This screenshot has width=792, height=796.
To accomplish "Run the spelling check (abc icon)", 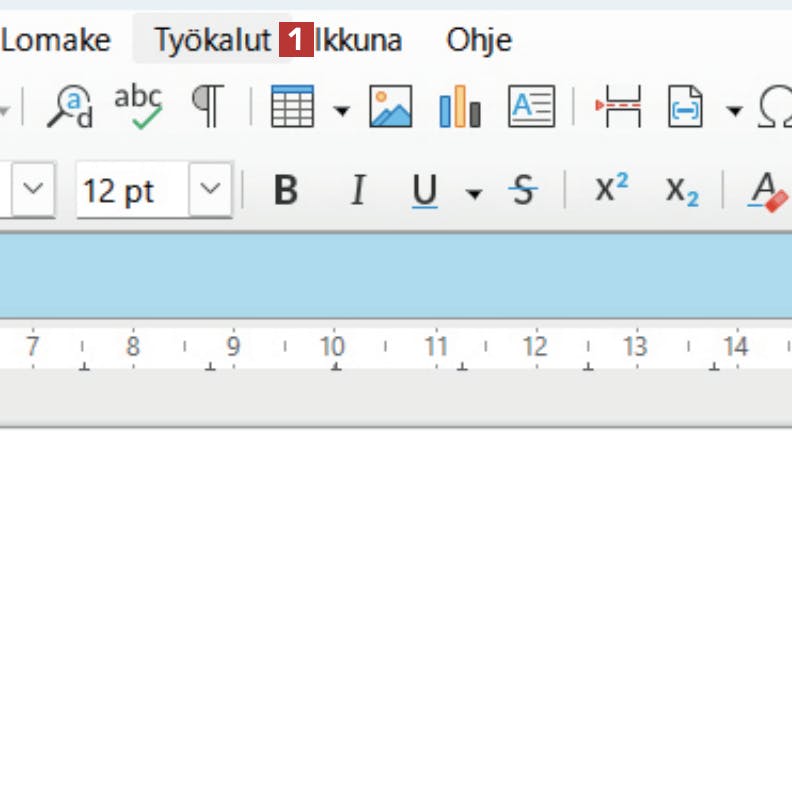I will [137, 106].
